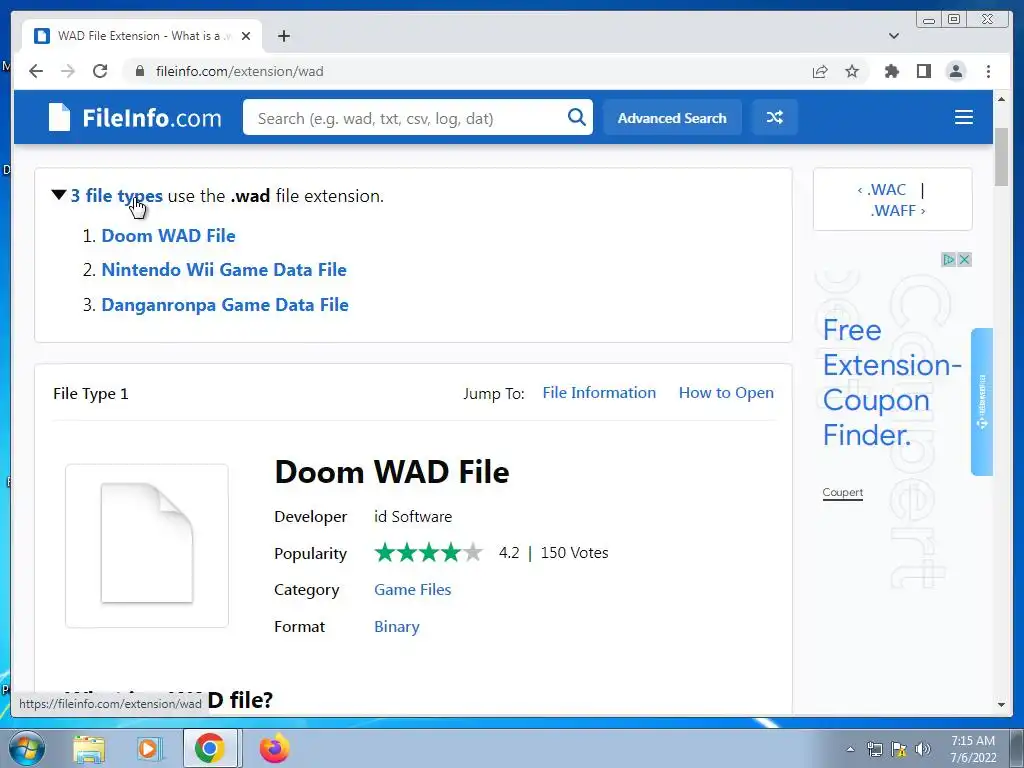Click the scrollbar up arrow
The width and height of the screenshot is (1024, 768).
[x=1001, y=99]
